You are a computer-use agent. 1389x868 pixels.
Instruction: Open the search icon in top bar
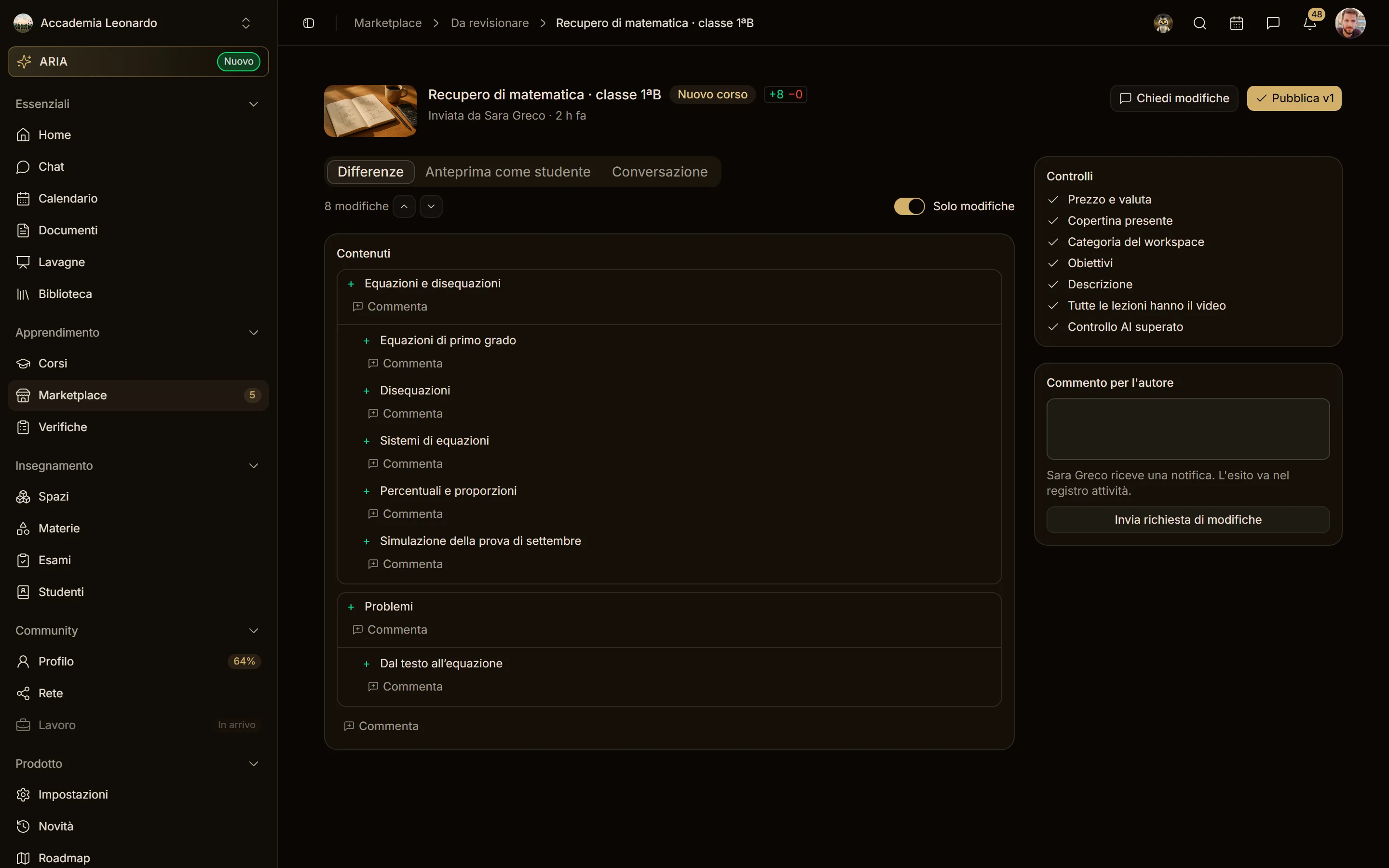(x=1199, y=23)
